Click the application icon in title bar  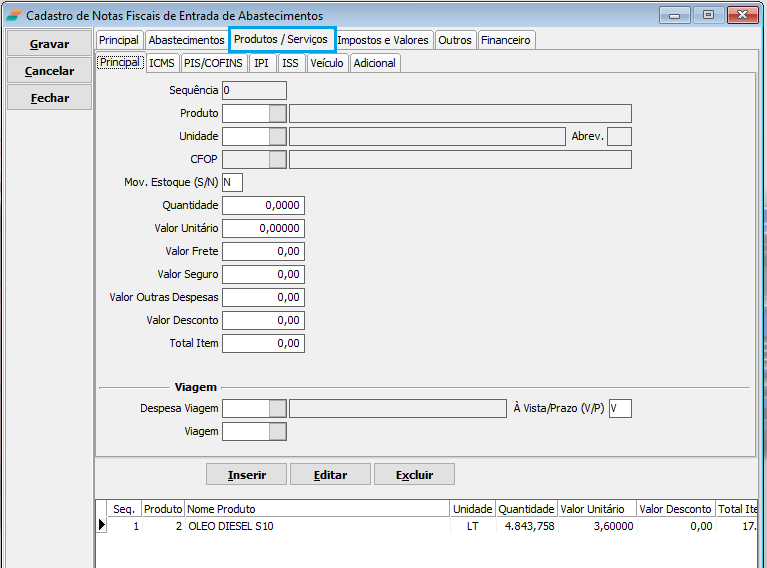[x=13, y=16]
